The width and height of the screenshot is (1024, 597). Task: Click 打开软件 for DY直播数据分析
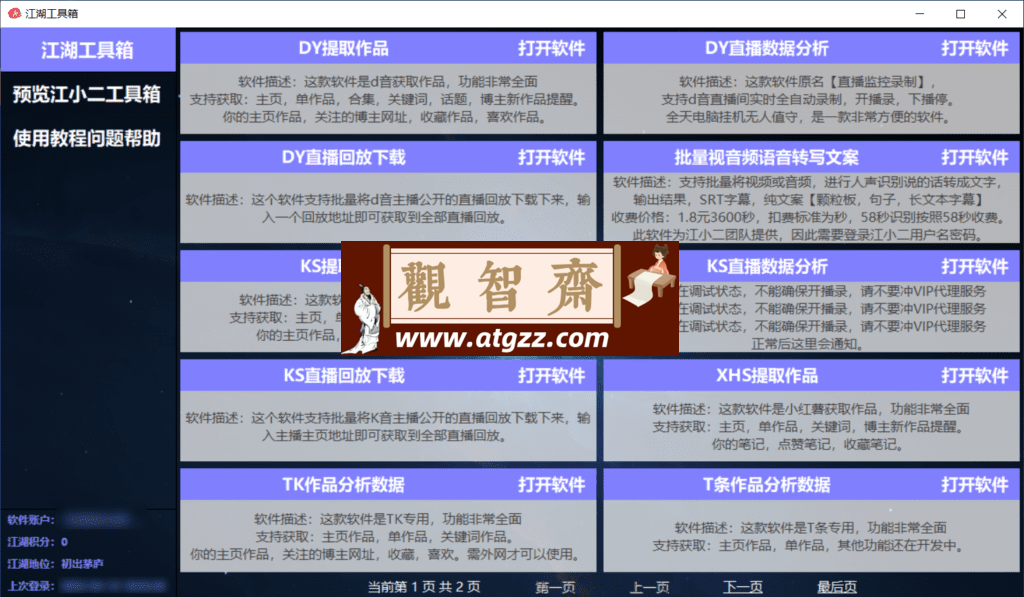[x=974, y=48]
